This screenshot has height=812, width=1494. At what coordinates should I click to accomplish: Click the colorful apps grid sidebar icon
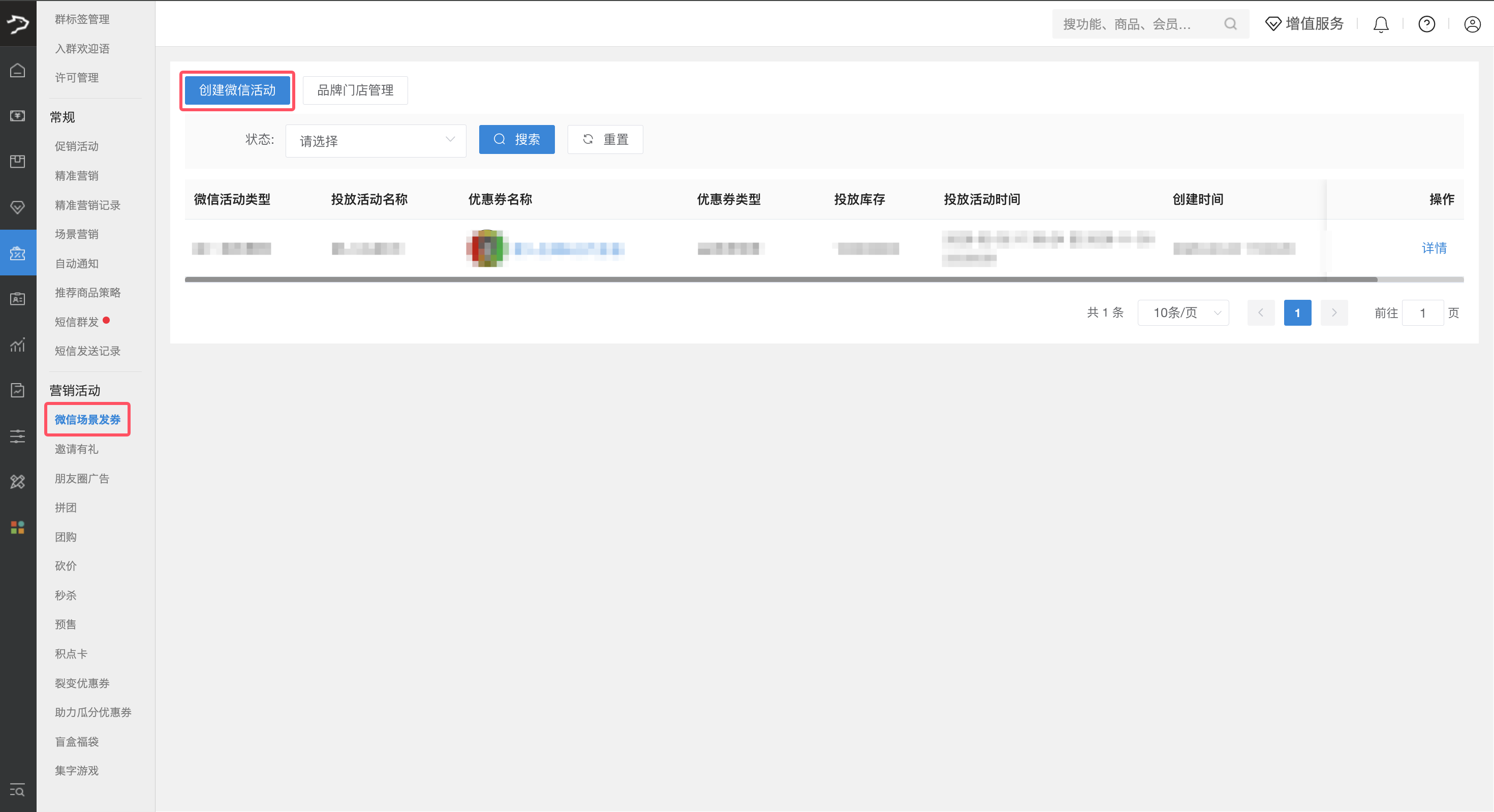(x=17, y=527)
